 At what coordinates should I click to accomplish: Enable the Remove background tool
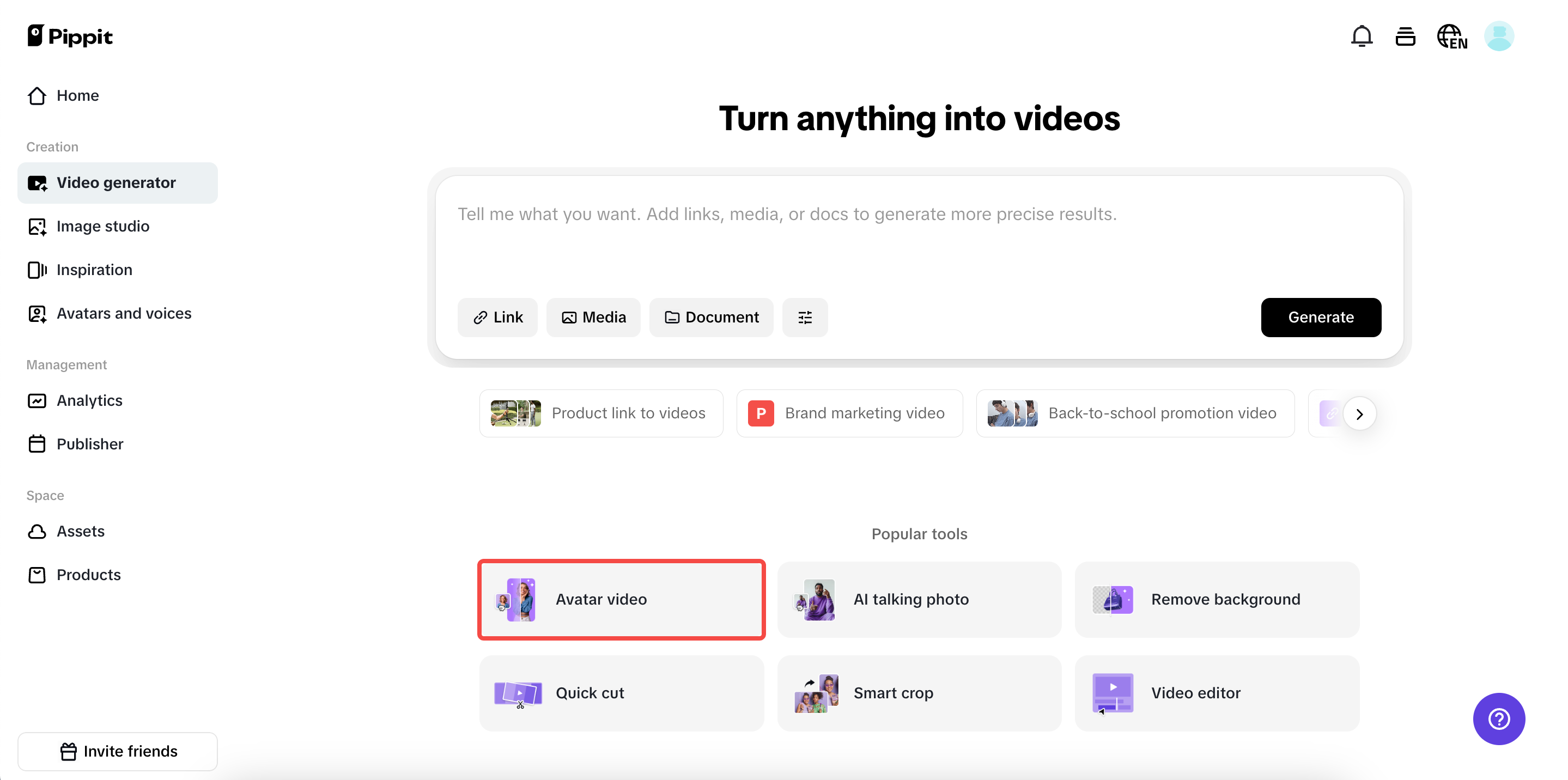pos(1216,599)
